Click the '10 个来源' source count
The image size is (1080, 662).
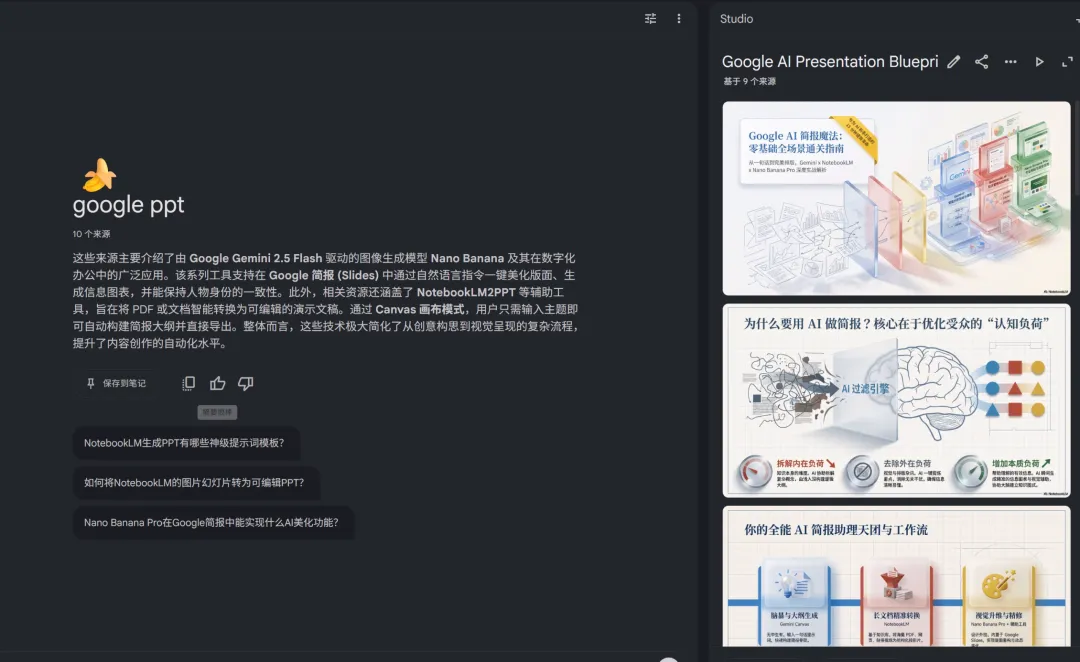pyautogui.click(x=92, y=234)
